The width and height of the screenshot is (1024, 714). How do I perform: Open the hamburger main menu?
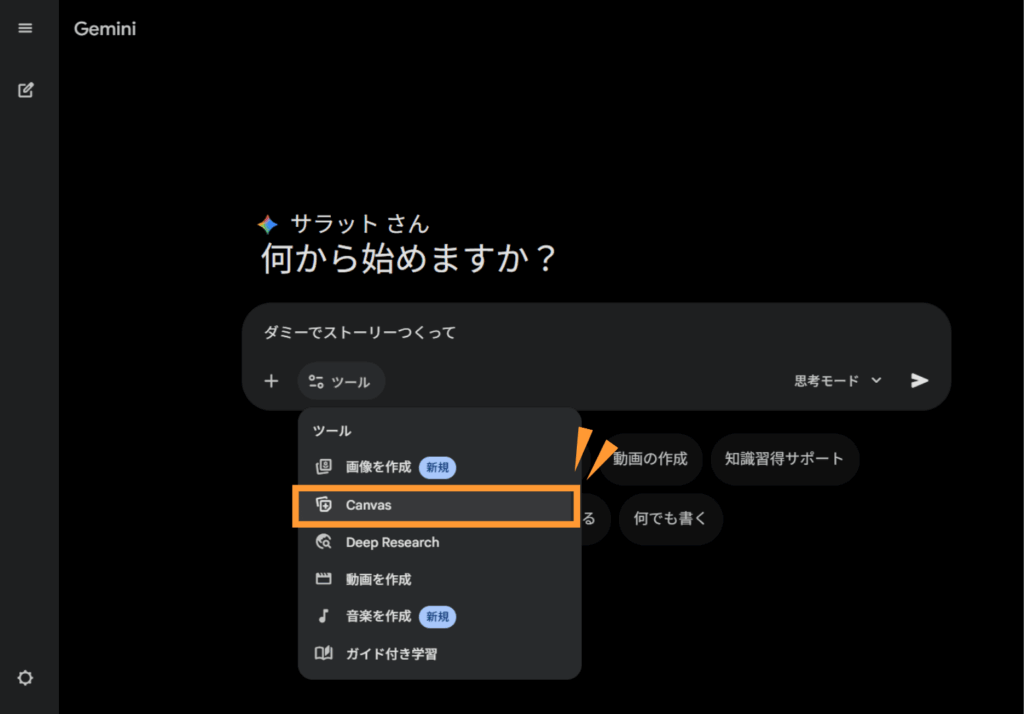pos(25,28)
